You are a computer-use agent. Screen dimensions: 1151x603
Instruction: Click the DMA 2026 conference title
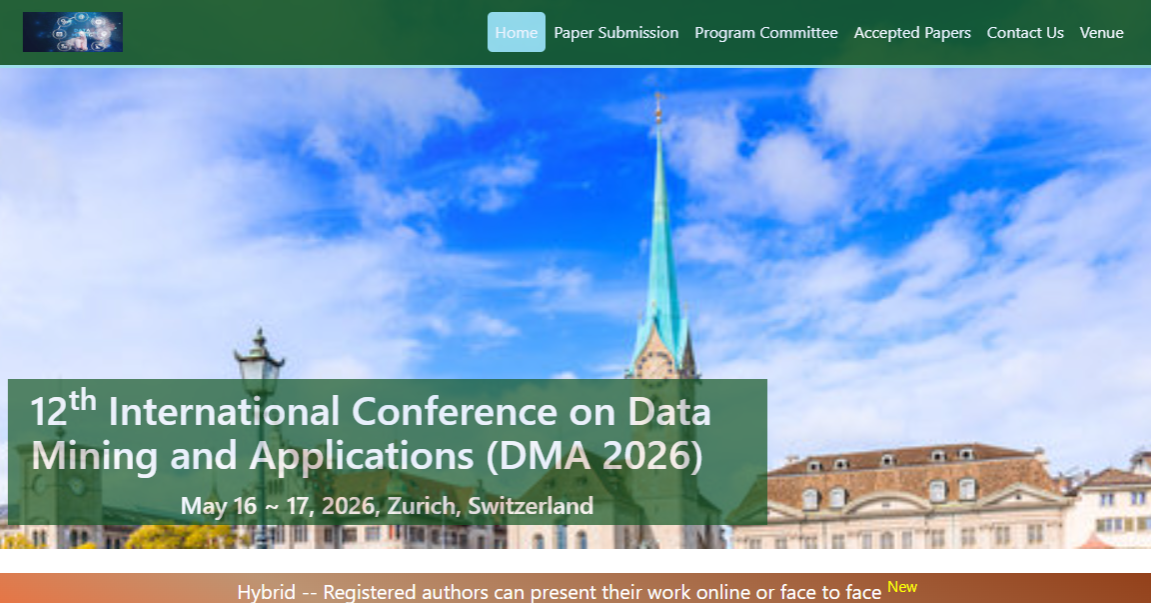[371, 433]
